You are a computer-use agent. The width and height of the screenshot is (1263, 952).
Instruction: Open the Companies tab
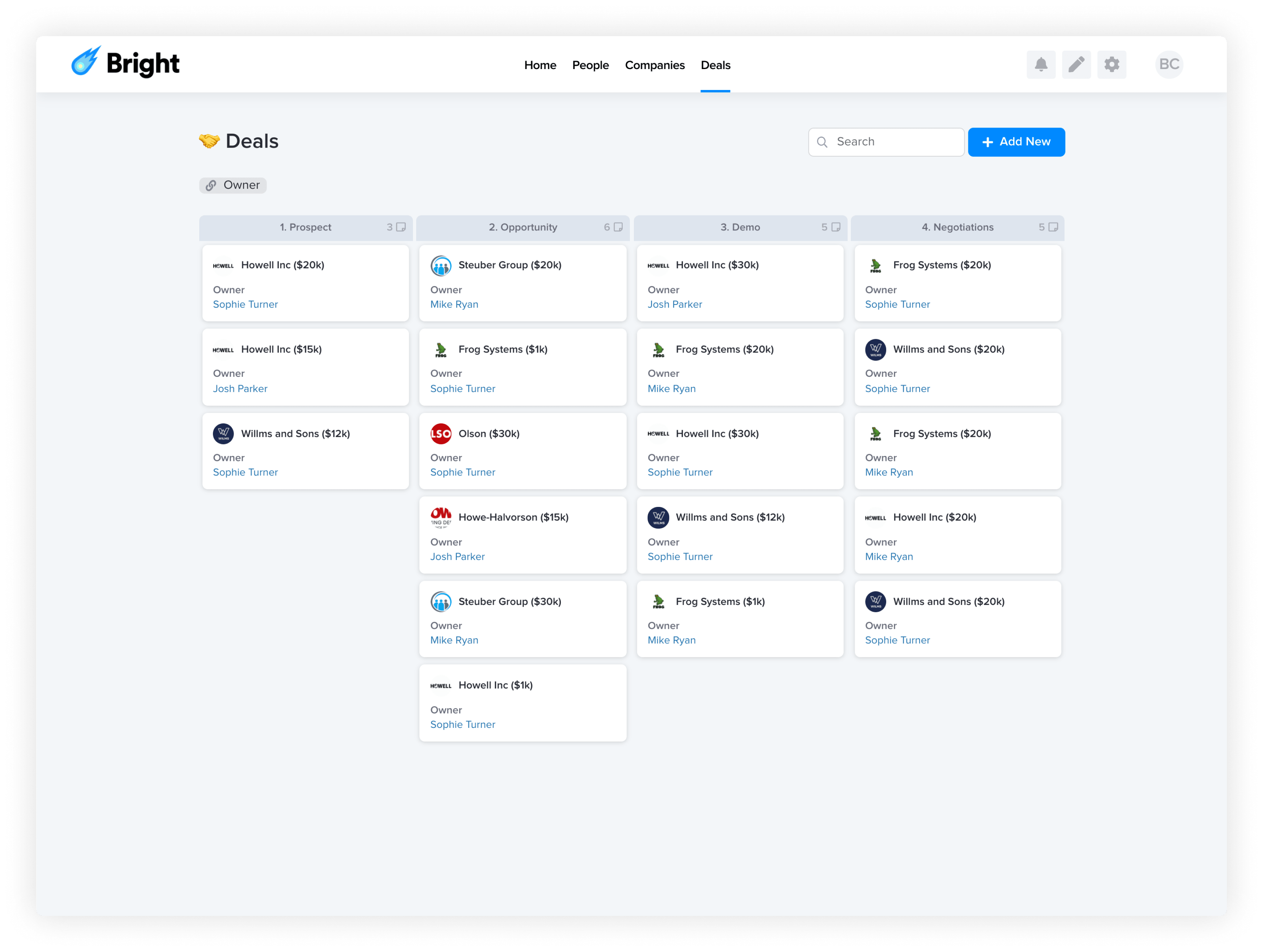coord(654,65)
